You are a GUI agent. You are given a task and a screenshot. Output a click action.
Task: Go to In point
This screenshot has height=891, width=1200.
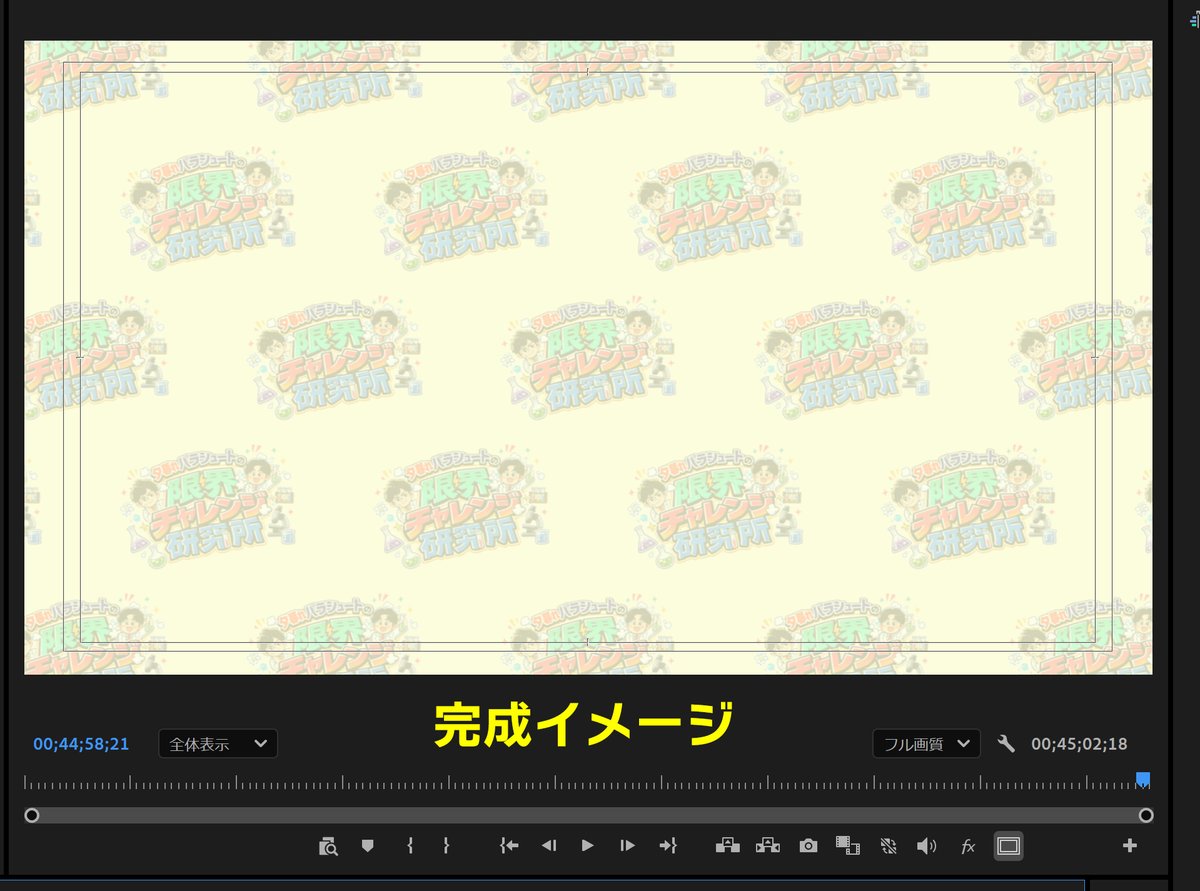coord(509,846)
